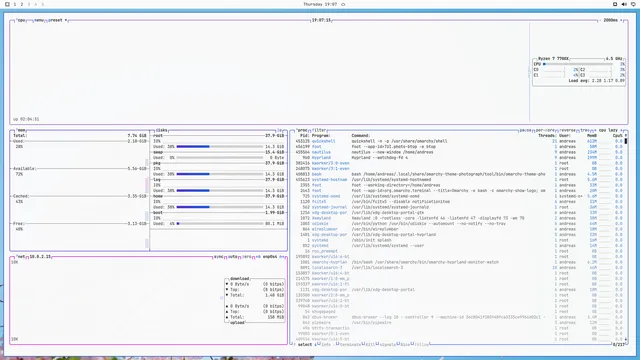Click the Available memory value
Viewport: 640px width, 360px height.
pos(137,169)
